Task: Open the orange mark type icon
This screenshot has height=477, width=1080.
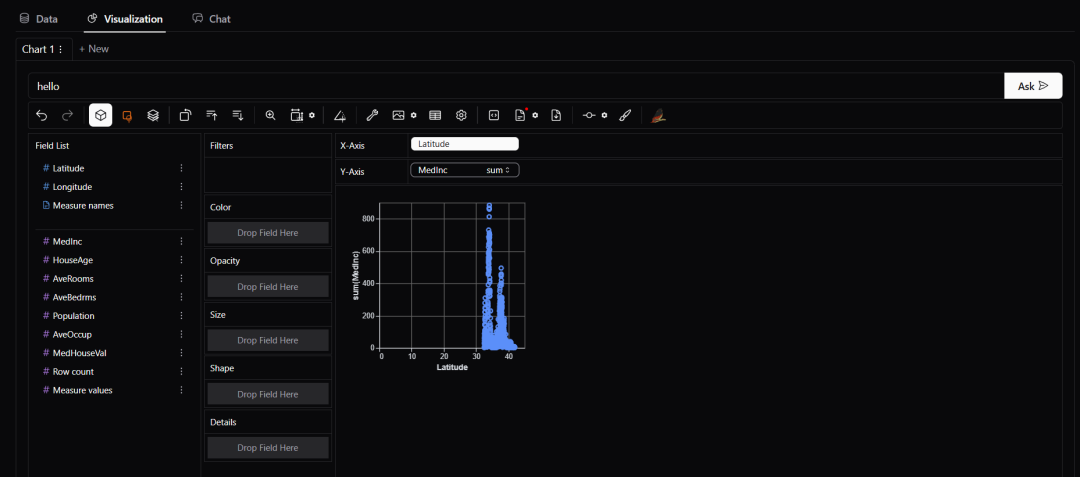Action: [127, 116]
